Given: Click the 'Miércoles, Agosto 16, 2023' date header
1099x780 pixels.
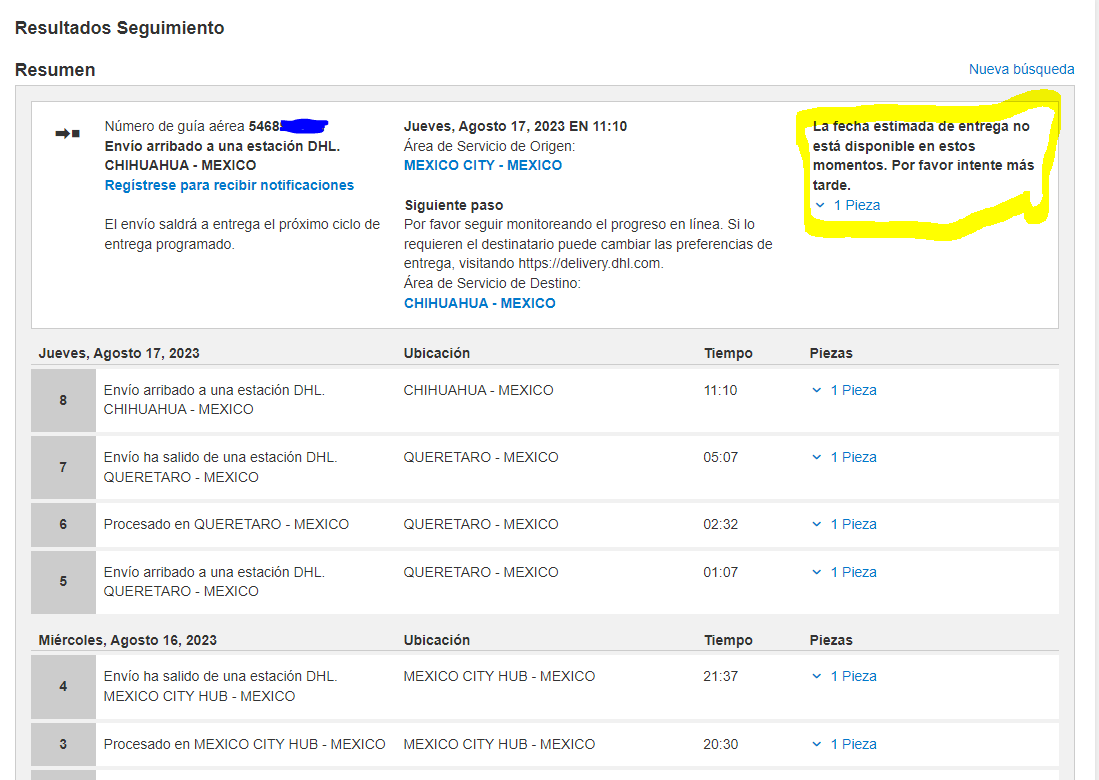Looking at the screenshot, I should tap(128, 640).
